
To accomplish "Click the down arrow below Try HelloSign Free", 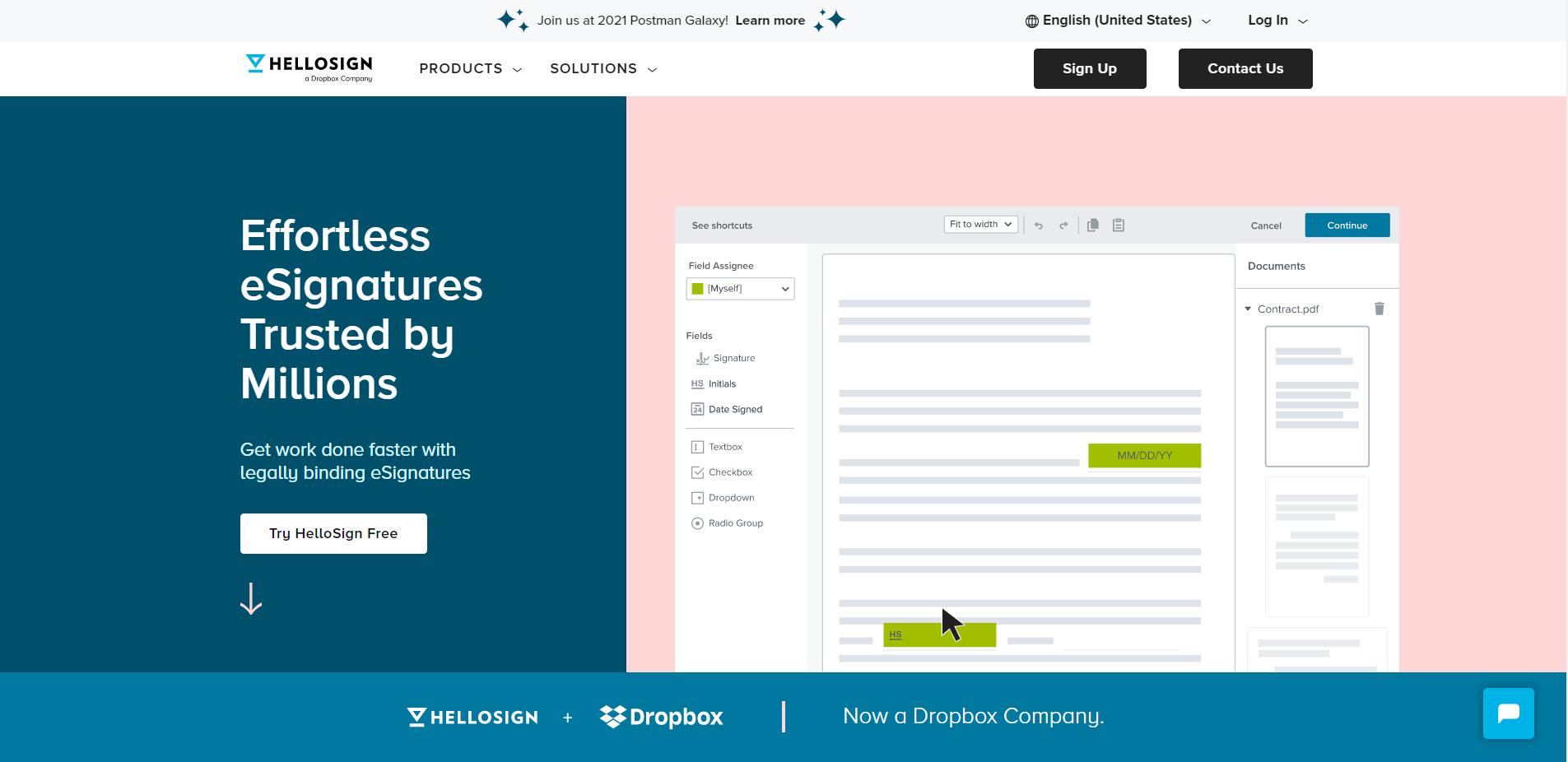I will [x=251, y=599].
